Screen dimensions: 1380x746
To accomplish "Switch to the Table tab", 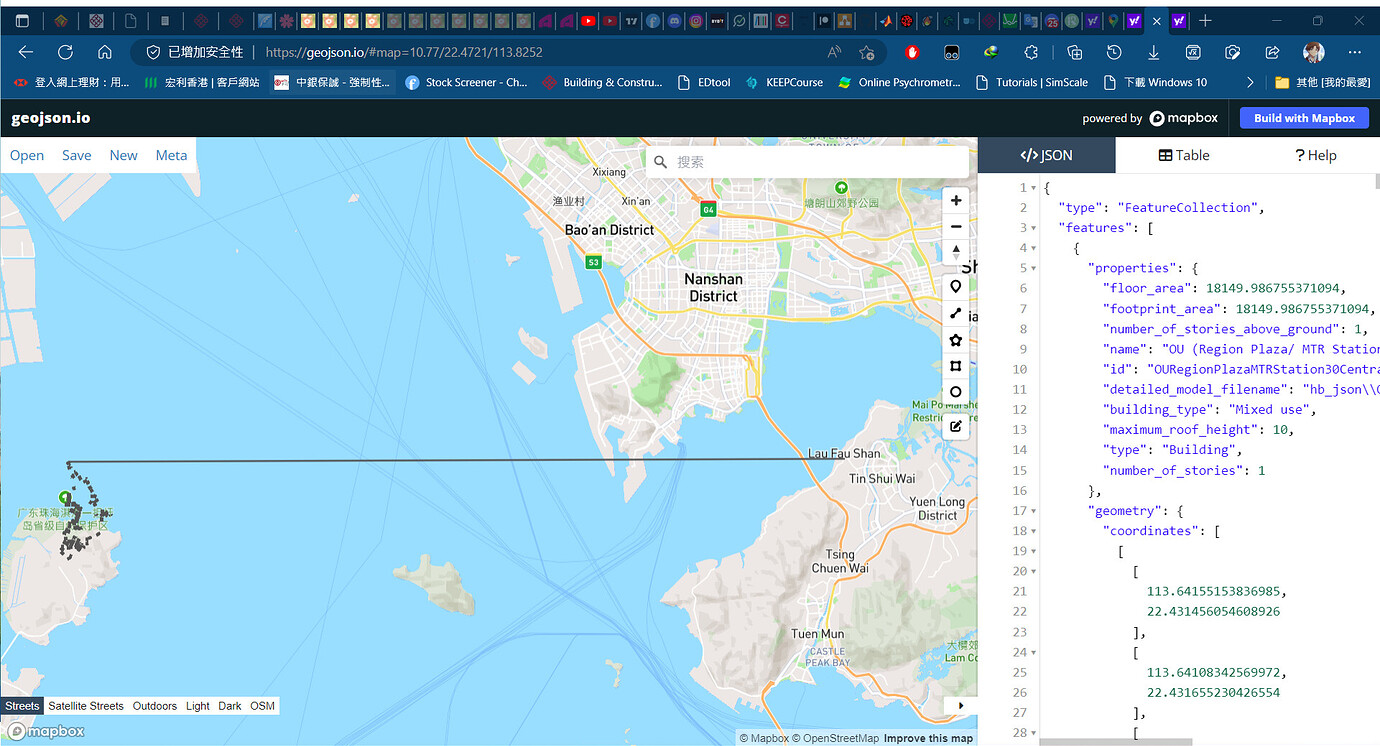I will pos(1184,155).
